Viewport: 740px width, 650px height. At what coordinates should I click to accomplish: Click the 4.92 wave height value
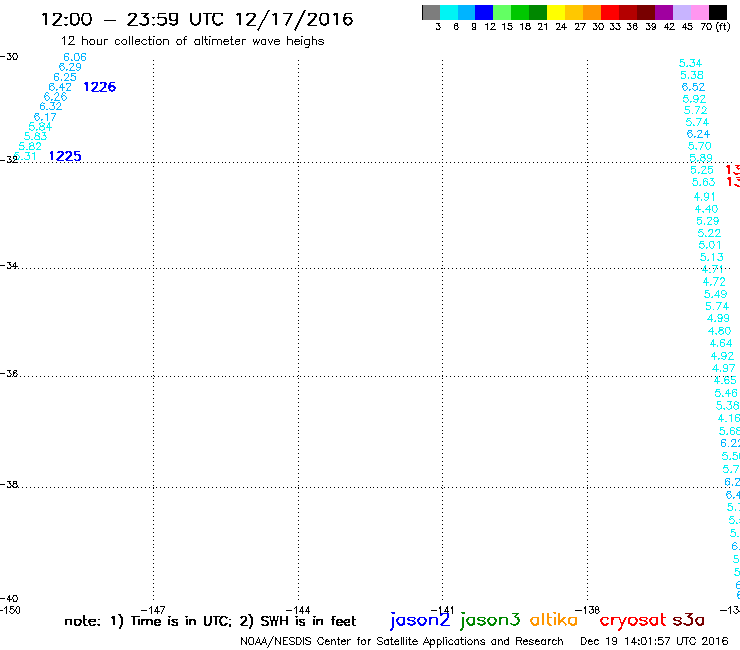(723, 356)
